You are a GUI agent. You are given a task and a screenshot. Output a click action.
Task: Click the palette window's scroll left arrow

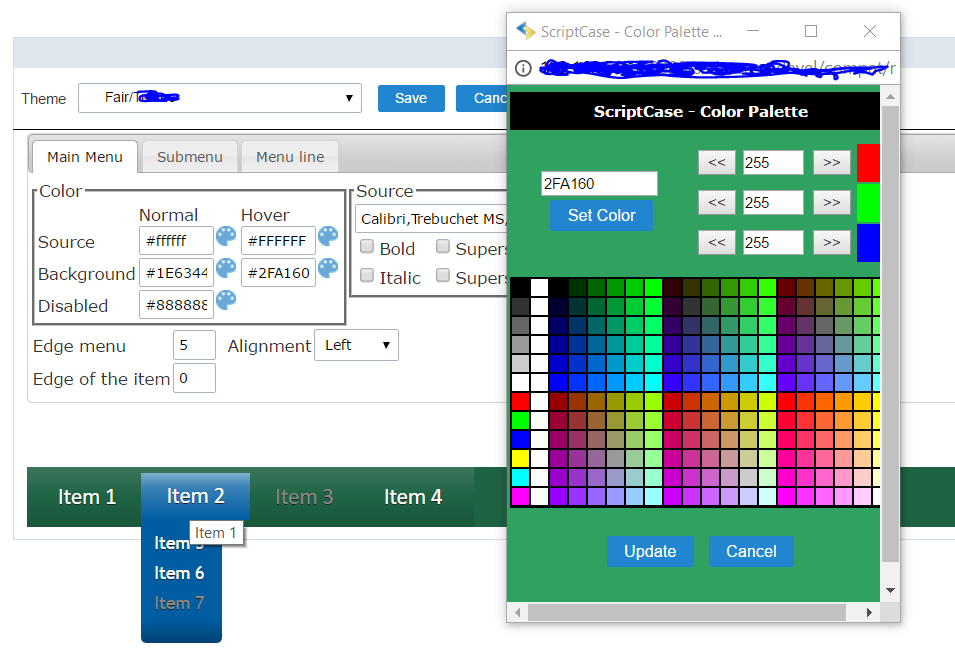(518, 612)
